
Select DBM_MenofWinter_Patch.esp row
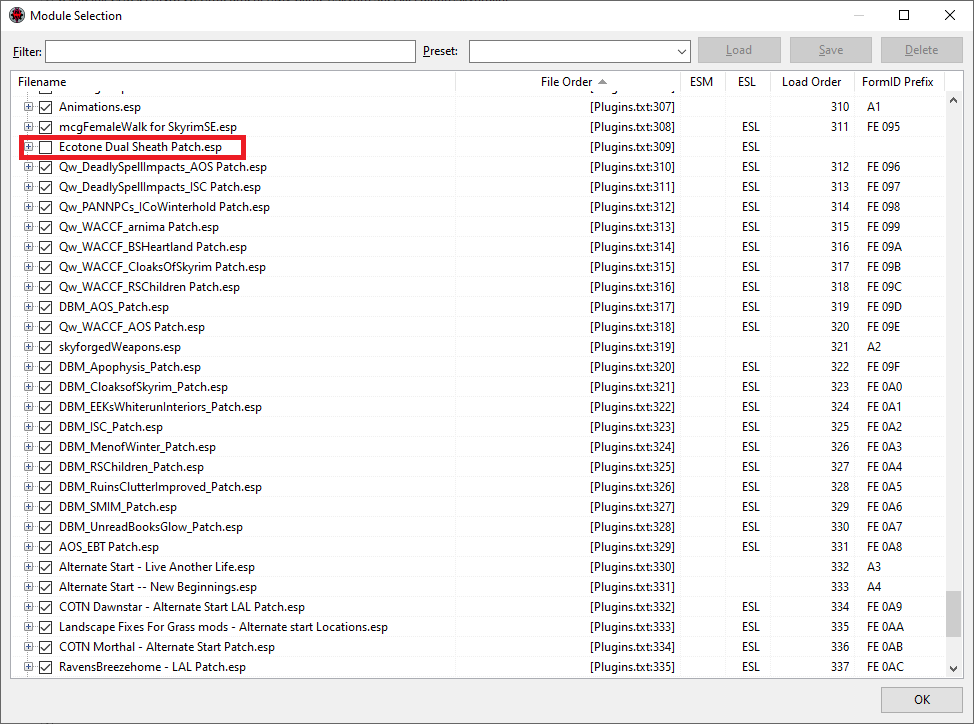point(478,447)
